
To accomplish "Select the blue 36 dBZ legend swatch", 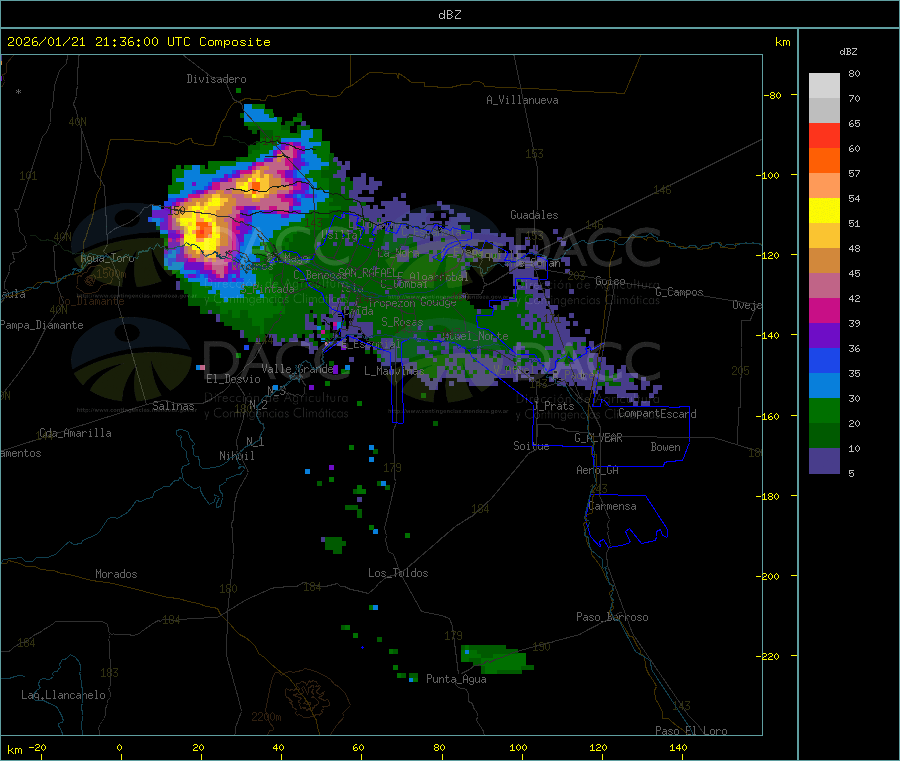I will pyautogui.click(x=824, y=360).
